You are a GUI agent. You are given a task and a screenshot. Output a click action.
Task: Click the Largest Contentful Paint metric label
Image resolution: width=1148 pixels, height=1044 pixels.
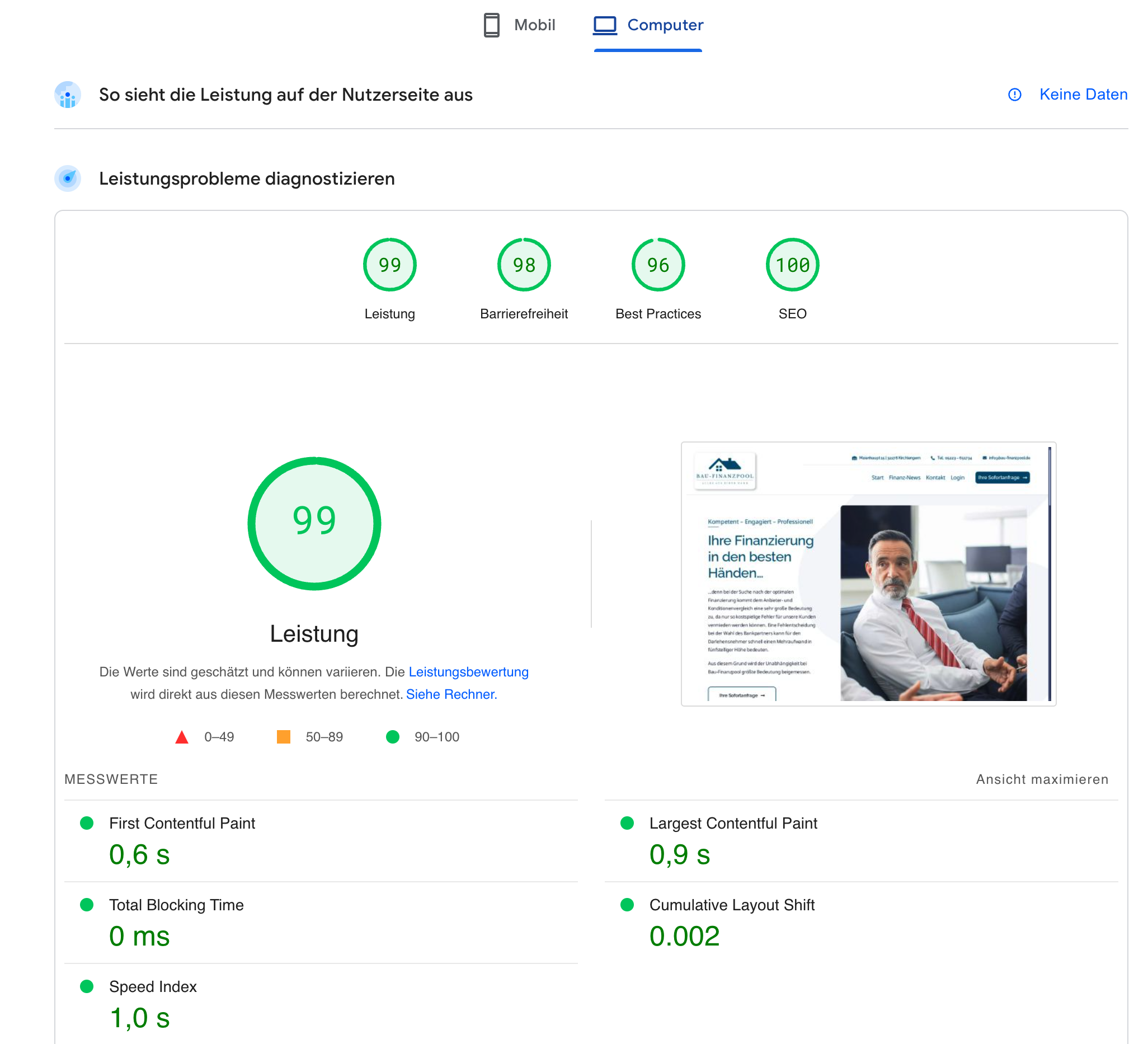[x=733, y=823]
